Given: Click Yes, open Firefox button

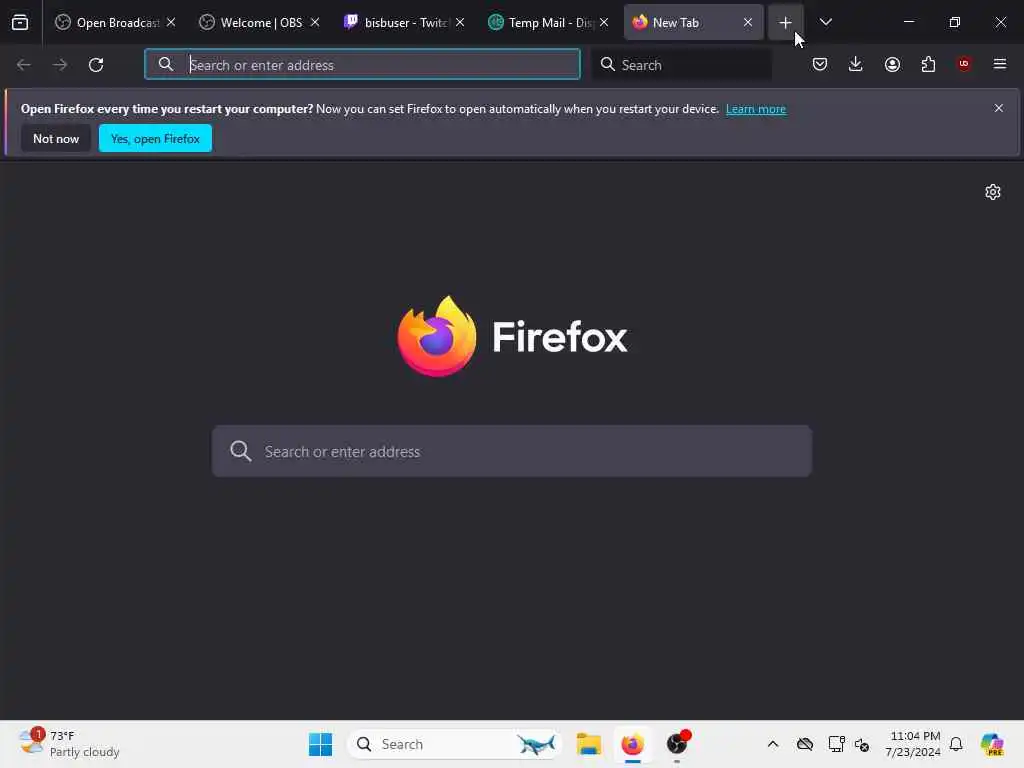Looking at the screenshot, I should (x=155, y=138).
